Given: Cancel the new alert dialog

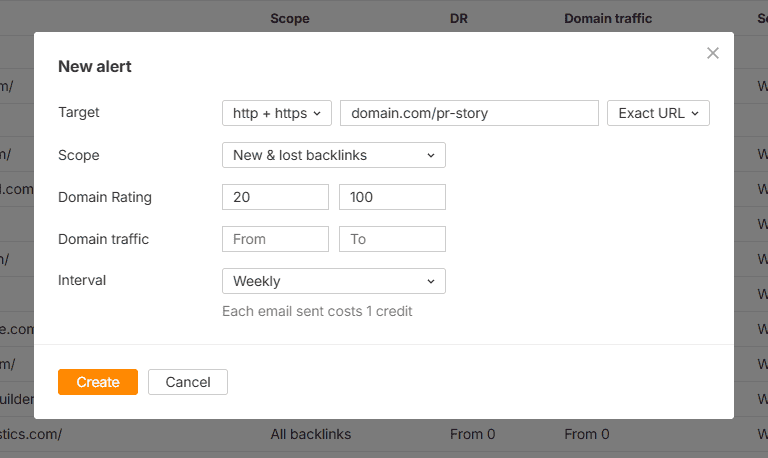Looking at the screenshot, I should click(x=188, y=382).
